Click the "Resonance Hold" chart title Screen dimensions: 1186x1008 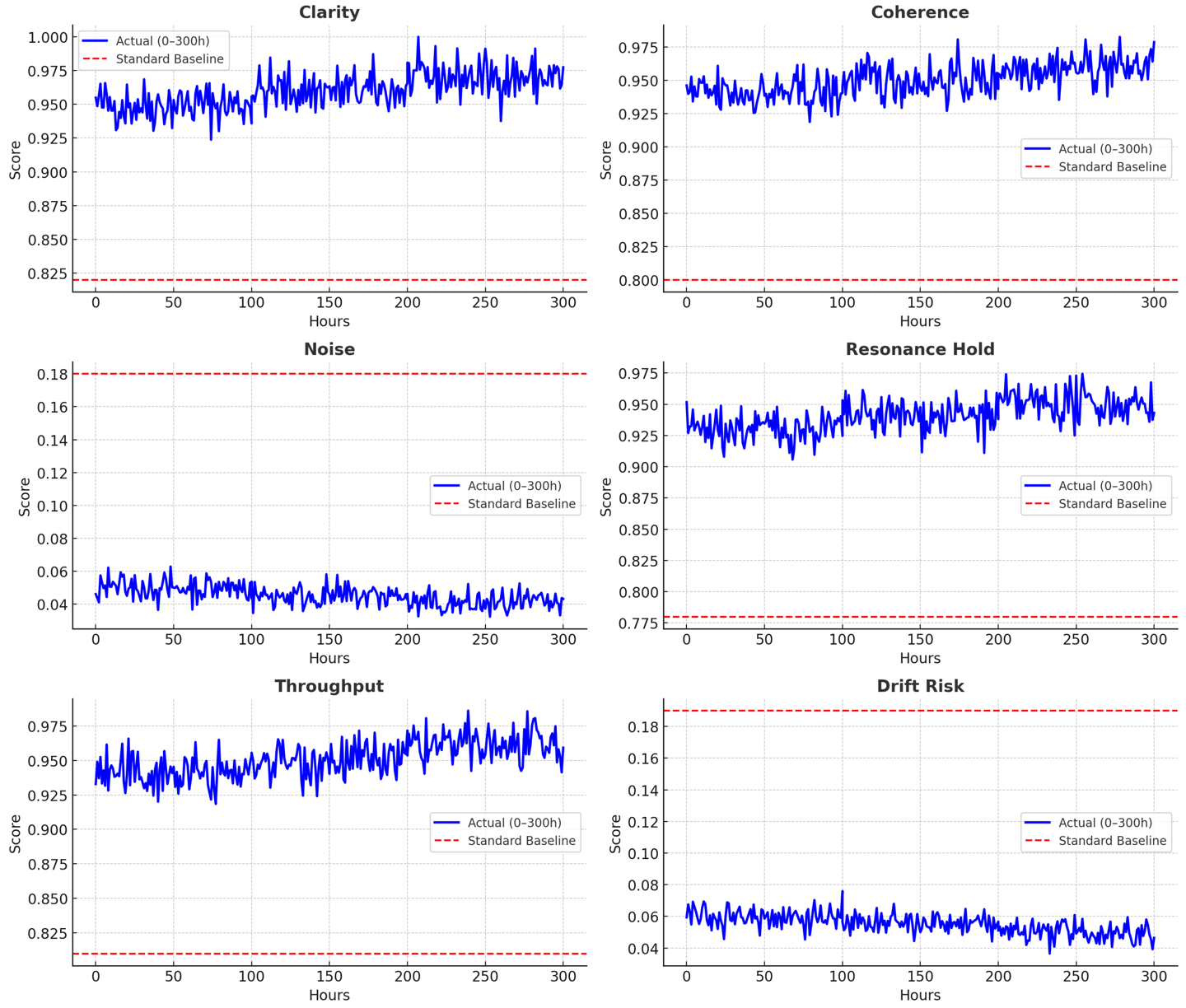920,349
